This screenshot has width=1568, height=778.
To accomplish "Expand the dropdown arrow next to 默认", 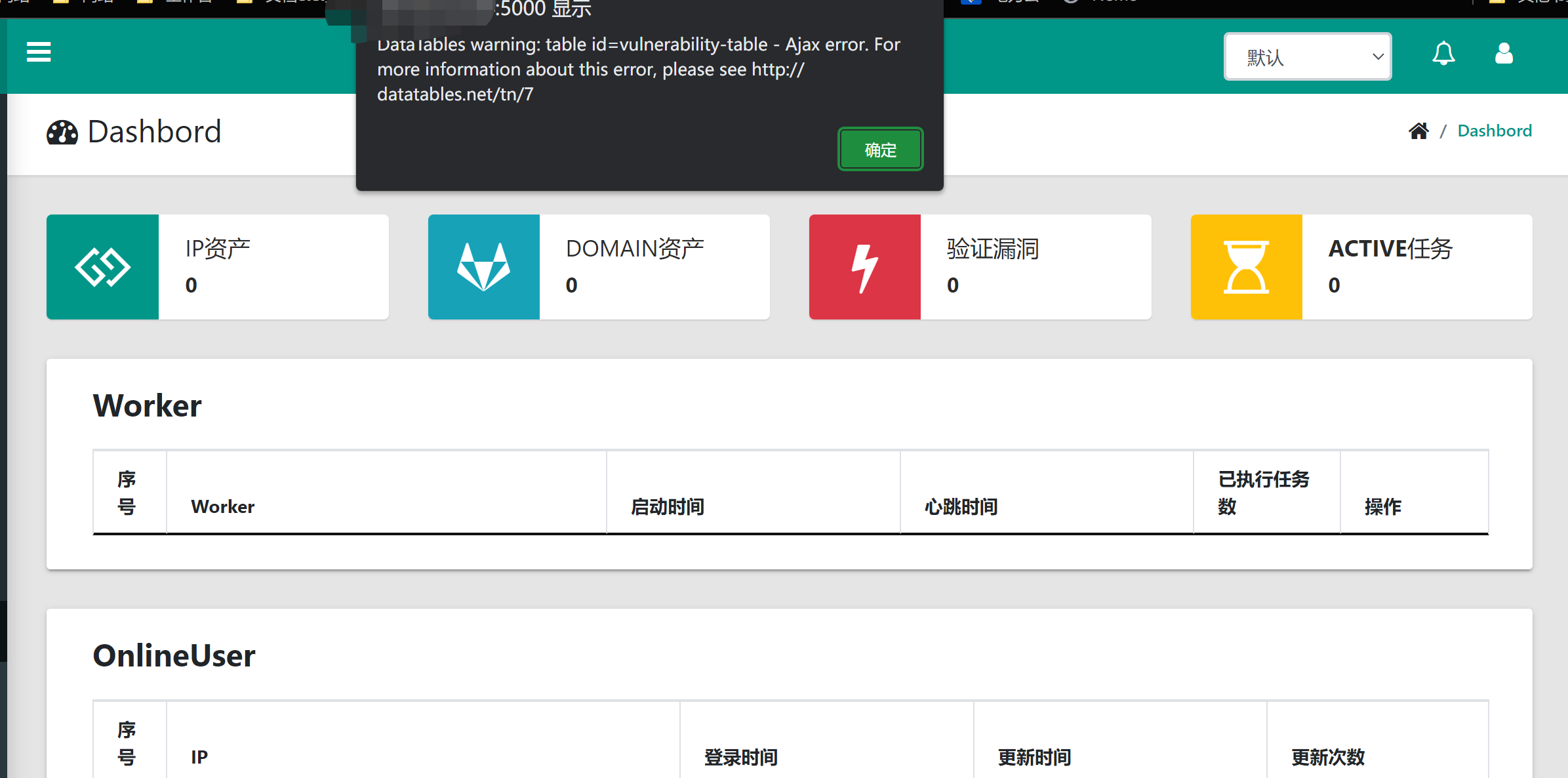I will [x=1377, y=56].
